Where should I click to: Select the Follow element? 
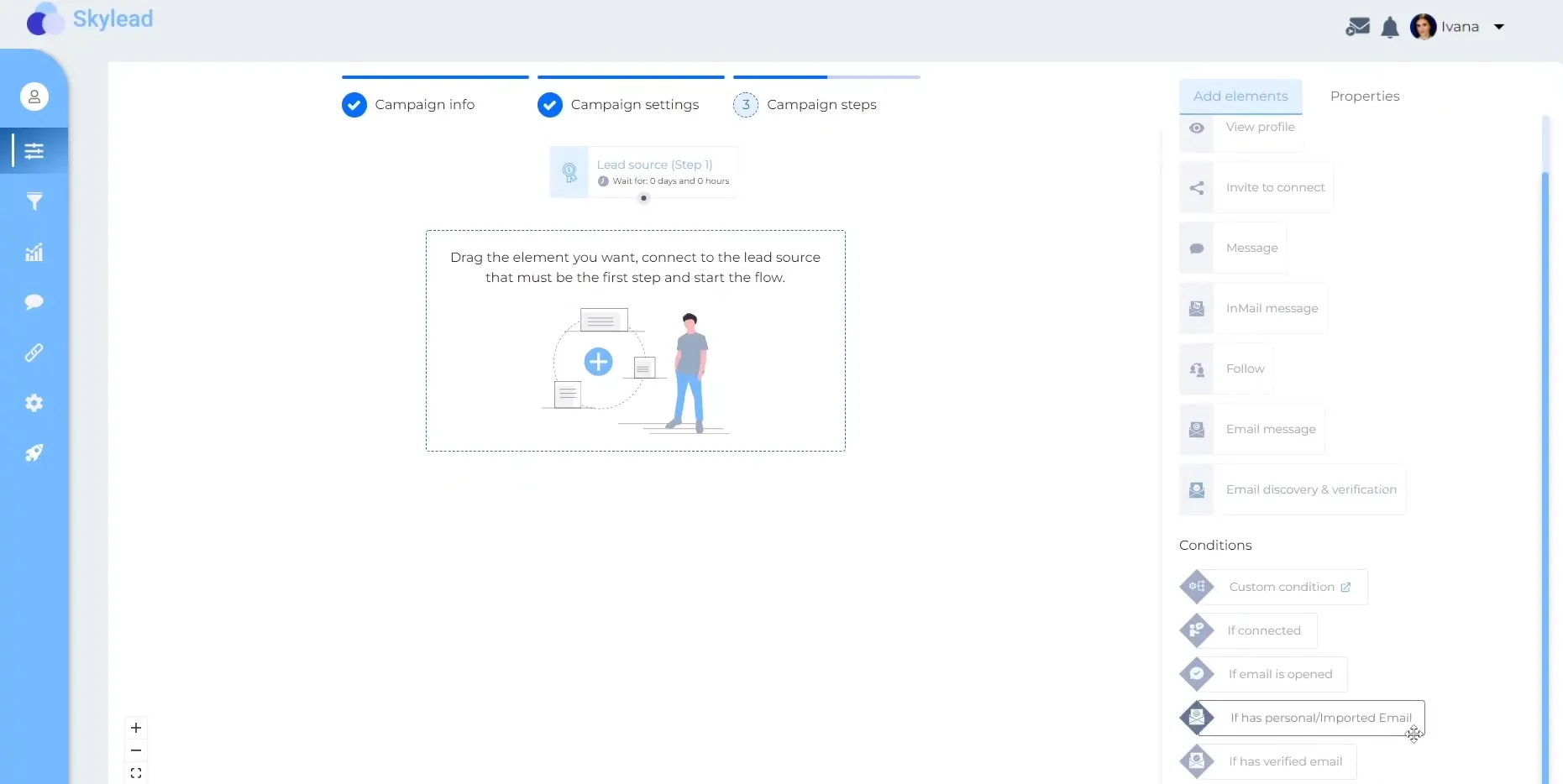[x=1226, y=369]
